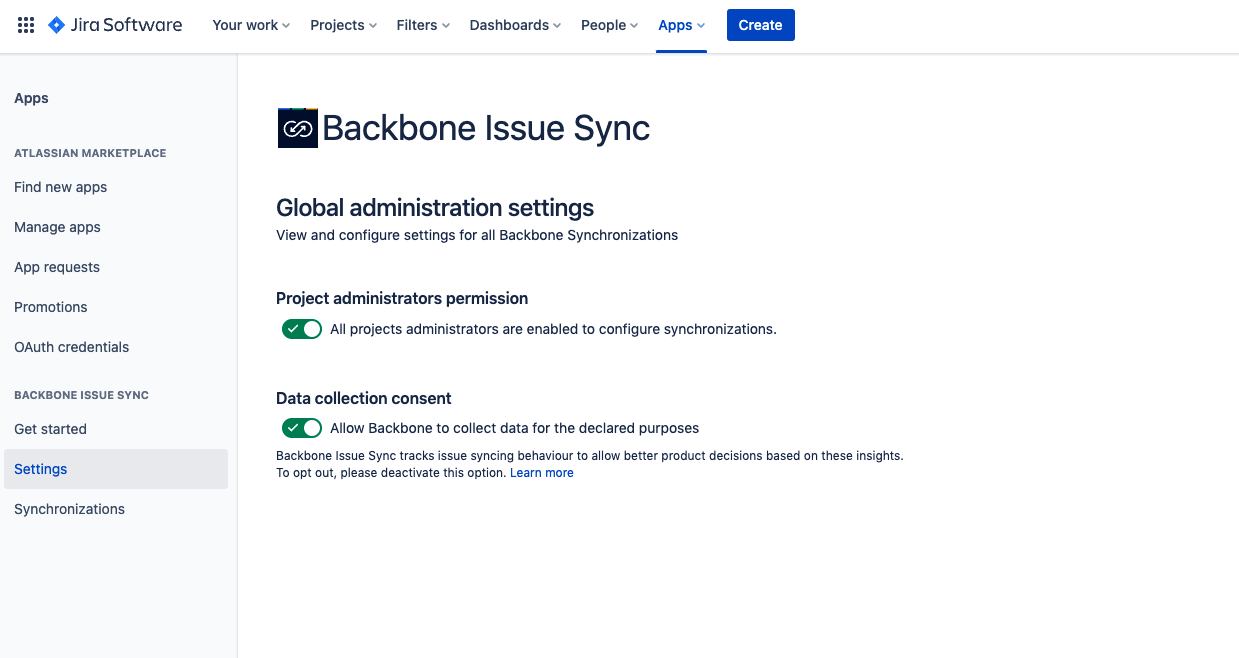The width and height of the screenshot is (1239, 658).
Task: Open the Apps menu in navigation
Action: 681,25
